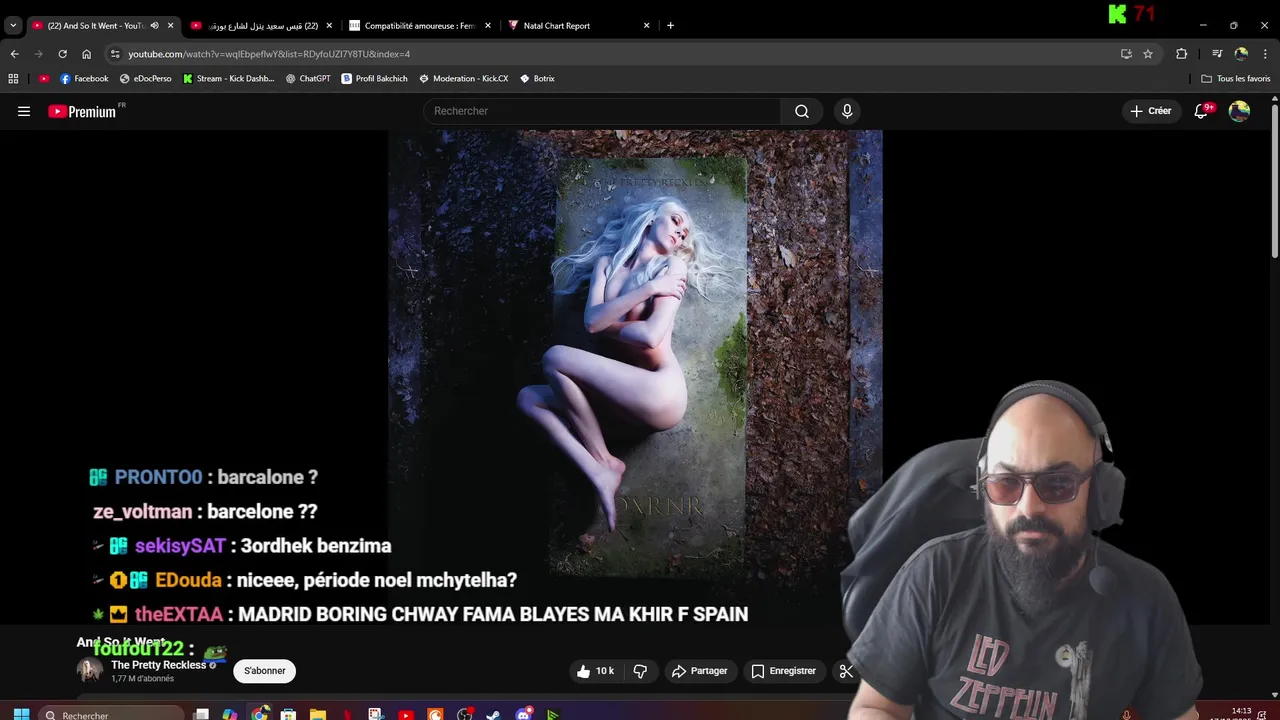Like the video with thumbs up

tap(595, 671)
